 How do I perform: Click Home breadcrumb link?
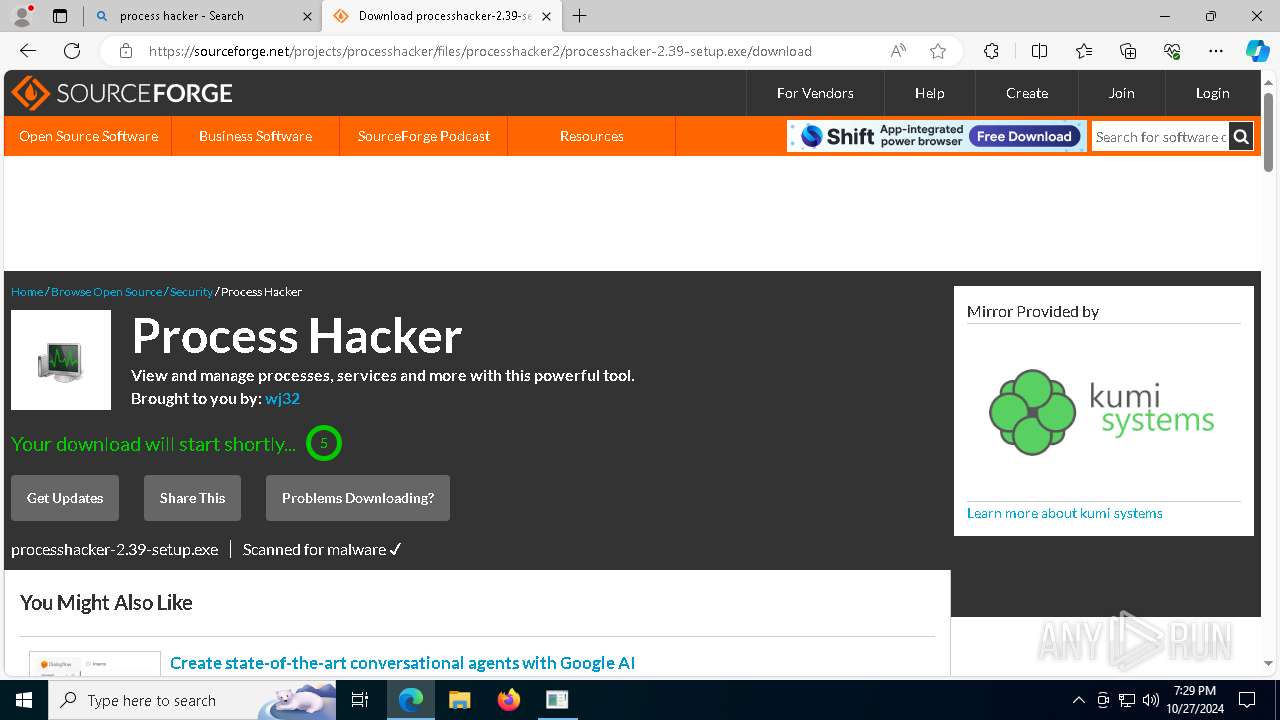[x=27, y=292]
